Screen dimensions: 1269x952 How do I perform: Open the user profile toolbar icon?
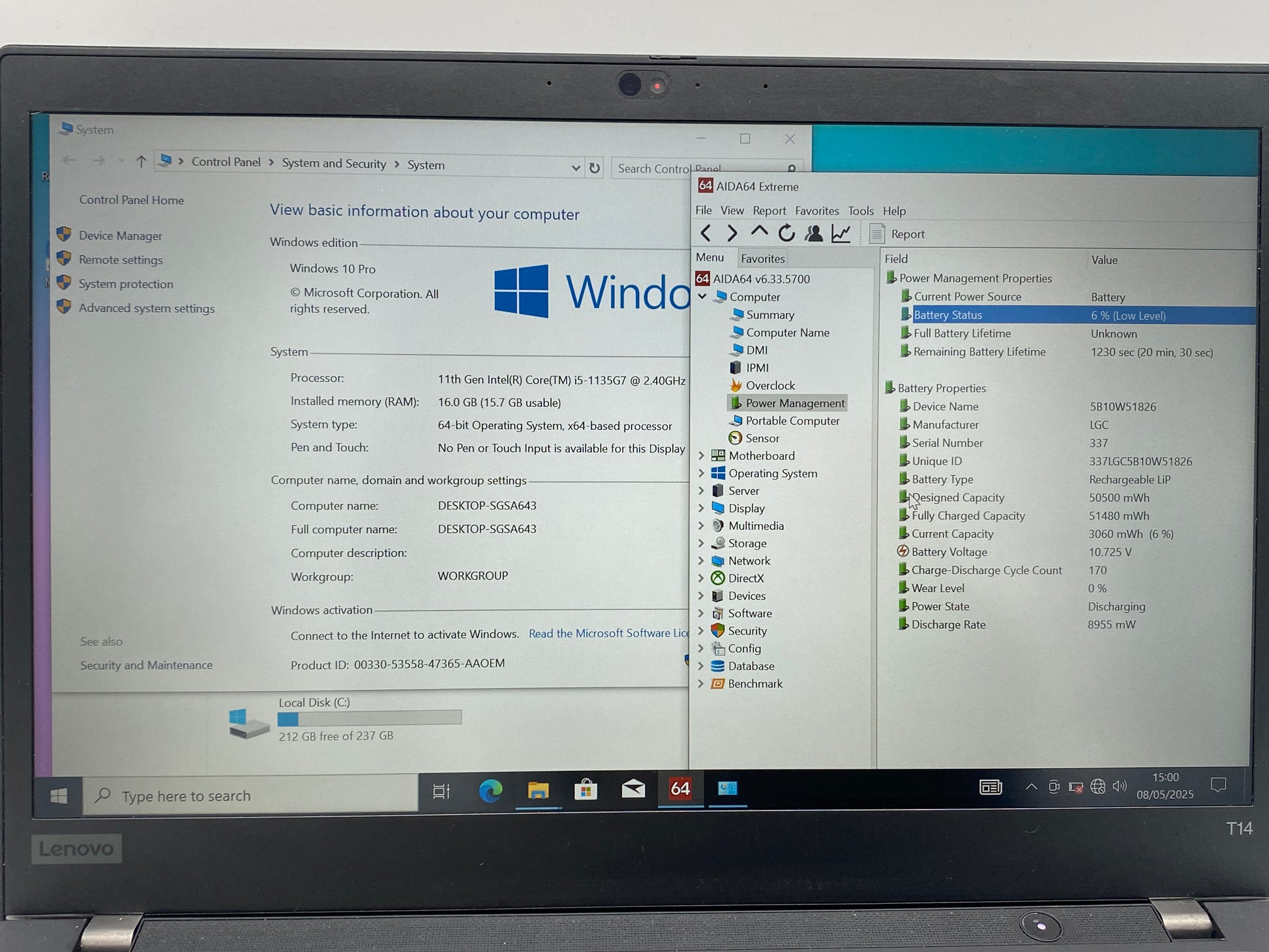tap(813, 233)
